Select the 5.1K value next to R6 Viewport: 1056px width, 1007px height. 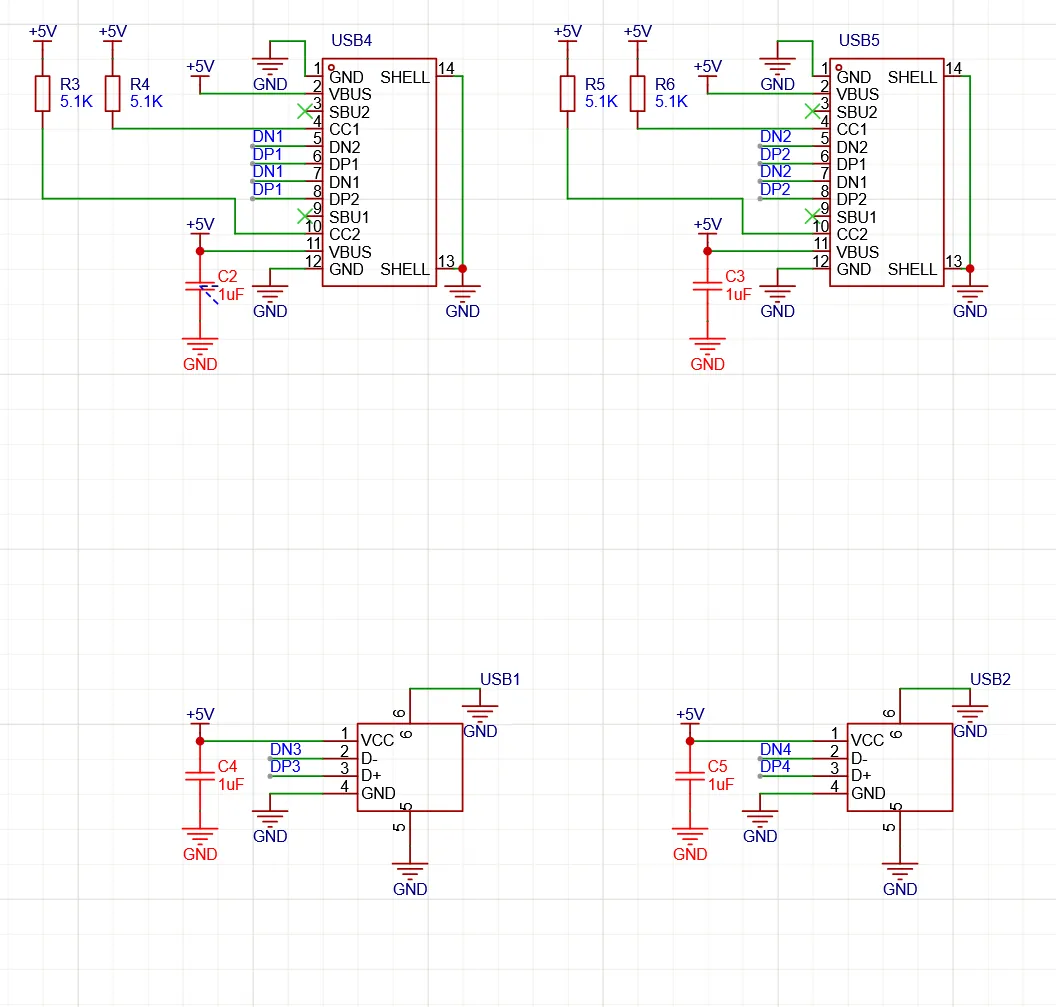tap(671, 102)
